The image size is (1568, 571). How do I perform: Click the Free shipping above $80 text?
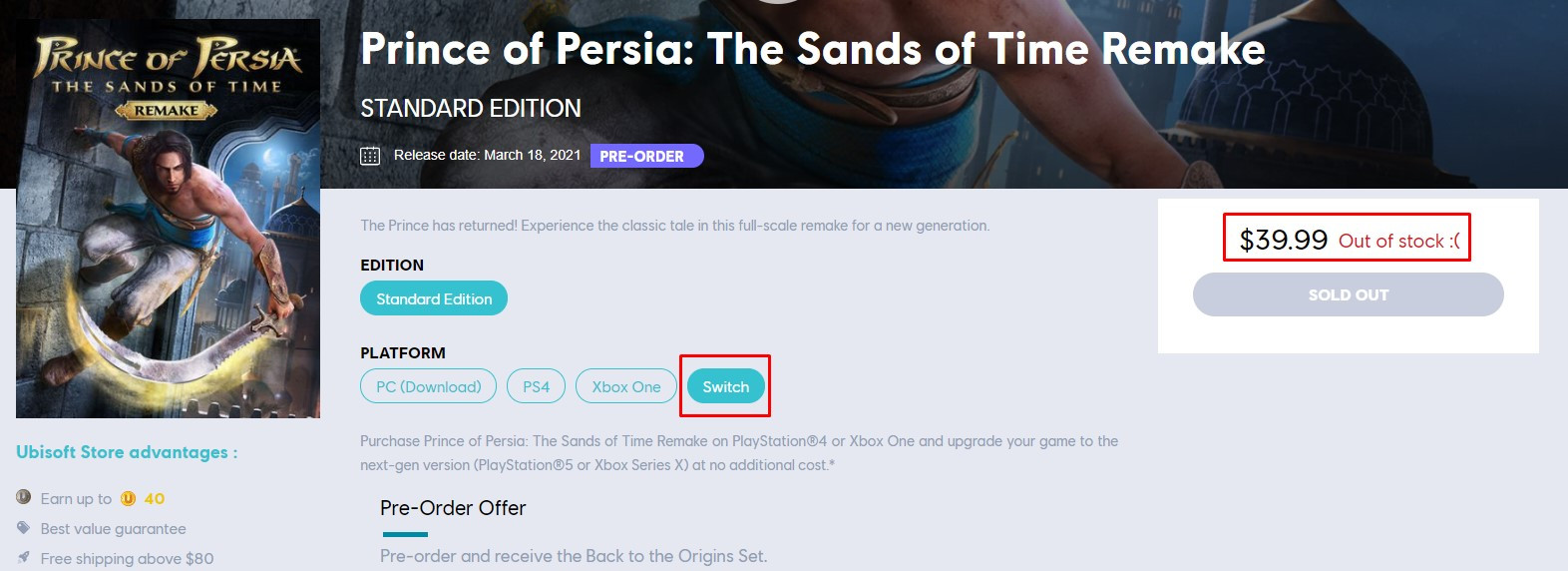[x=127, y=559]
